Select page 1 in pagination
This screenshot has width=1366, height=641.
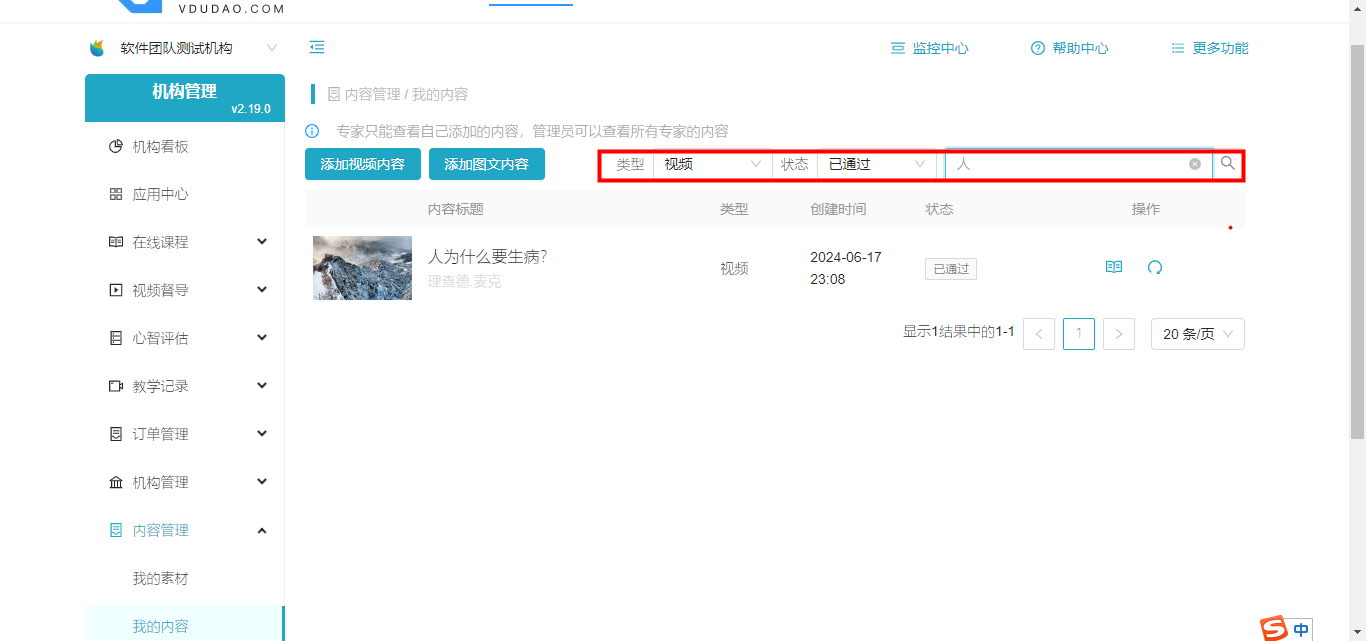pyautogui.click(x=1079, y=334)
